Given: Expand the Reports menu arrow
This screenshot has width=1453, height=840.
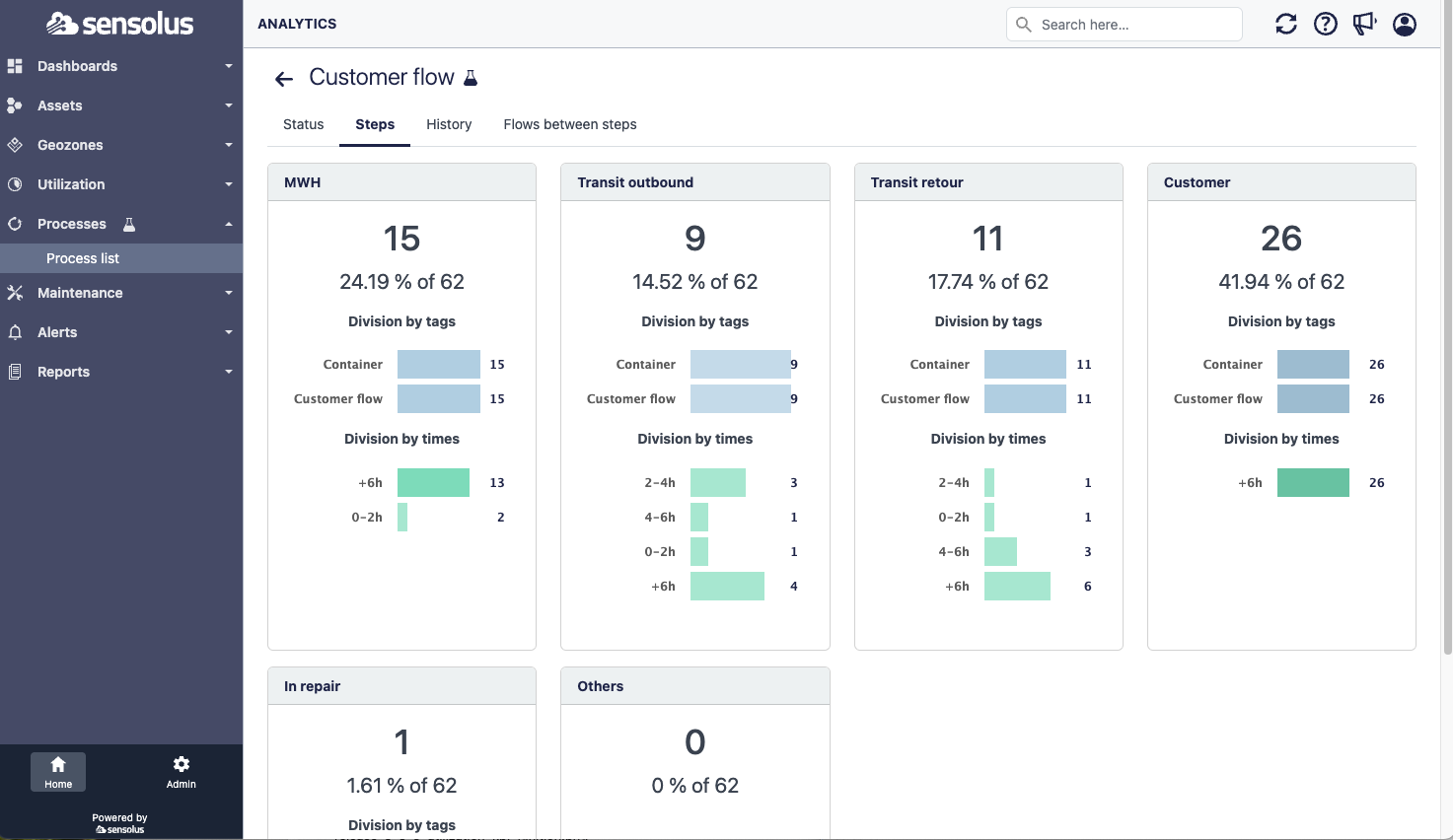Looking at the screenshot, I should coord(229,372).
